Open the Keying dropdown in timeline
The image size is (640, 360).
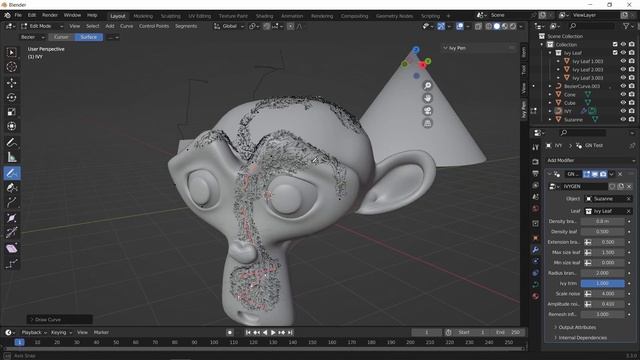[x=61, y=333]
